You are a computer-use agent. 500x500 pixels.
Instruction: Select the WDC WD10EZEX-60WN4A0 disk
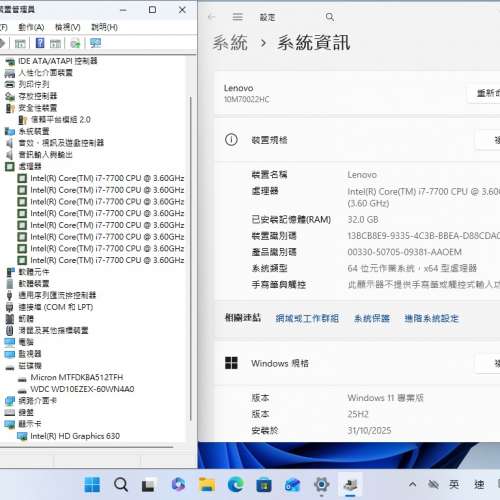point(76,389)
